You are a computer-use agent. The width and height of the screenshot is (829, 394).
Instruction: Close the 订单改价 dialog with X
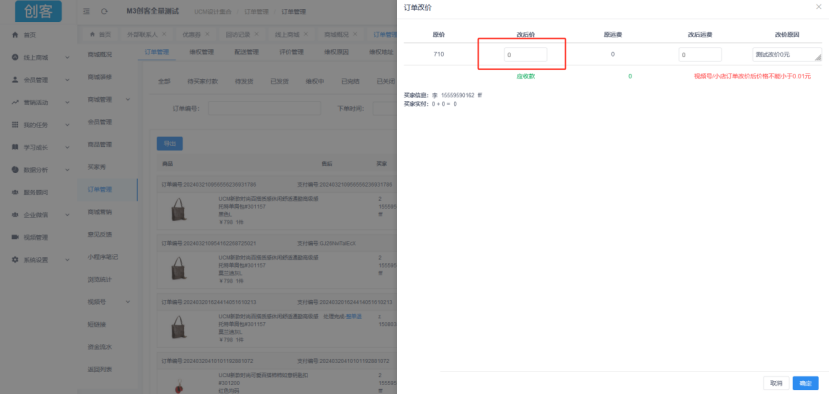(x=819, y=7)
